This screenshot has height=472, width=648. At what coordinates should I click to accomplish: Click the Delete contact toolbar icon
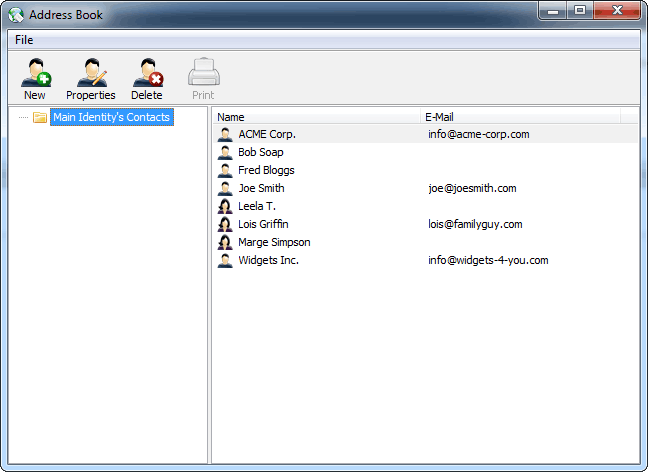[148, 72]
